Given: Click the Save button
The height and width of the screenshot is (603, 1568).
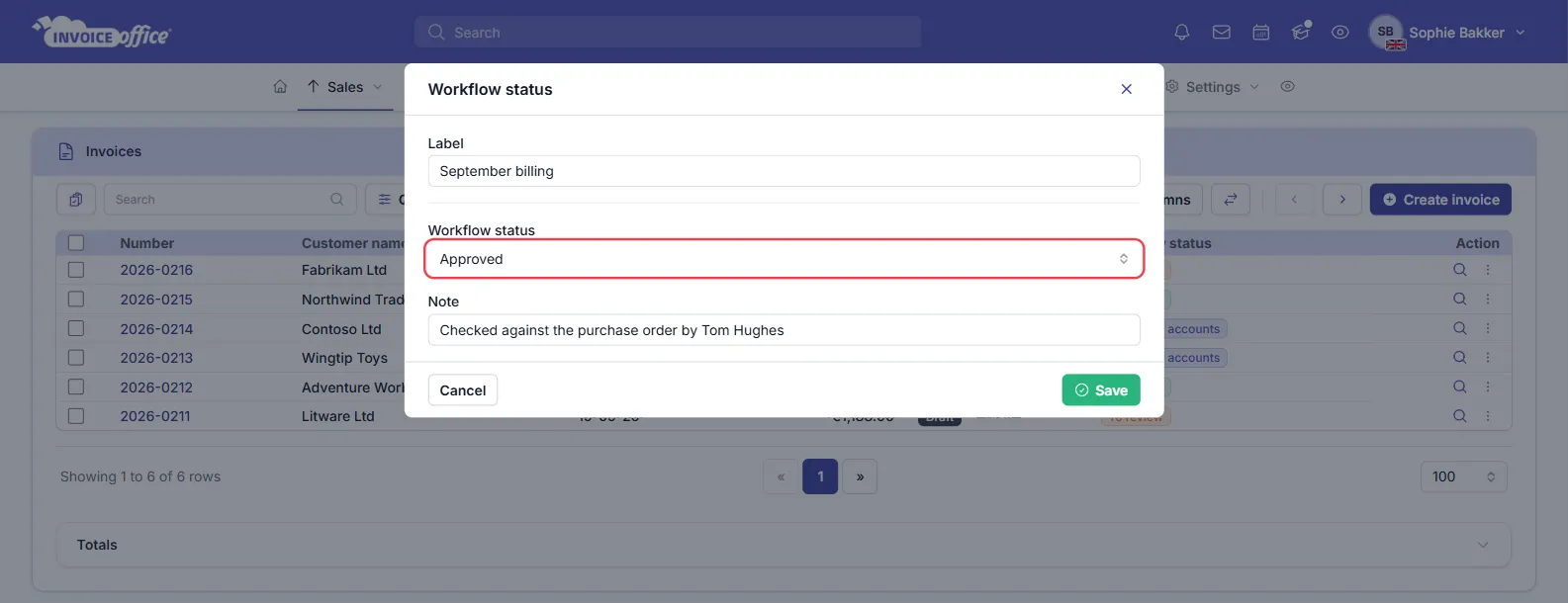Looking at the screenshot, I should 1101,390.
